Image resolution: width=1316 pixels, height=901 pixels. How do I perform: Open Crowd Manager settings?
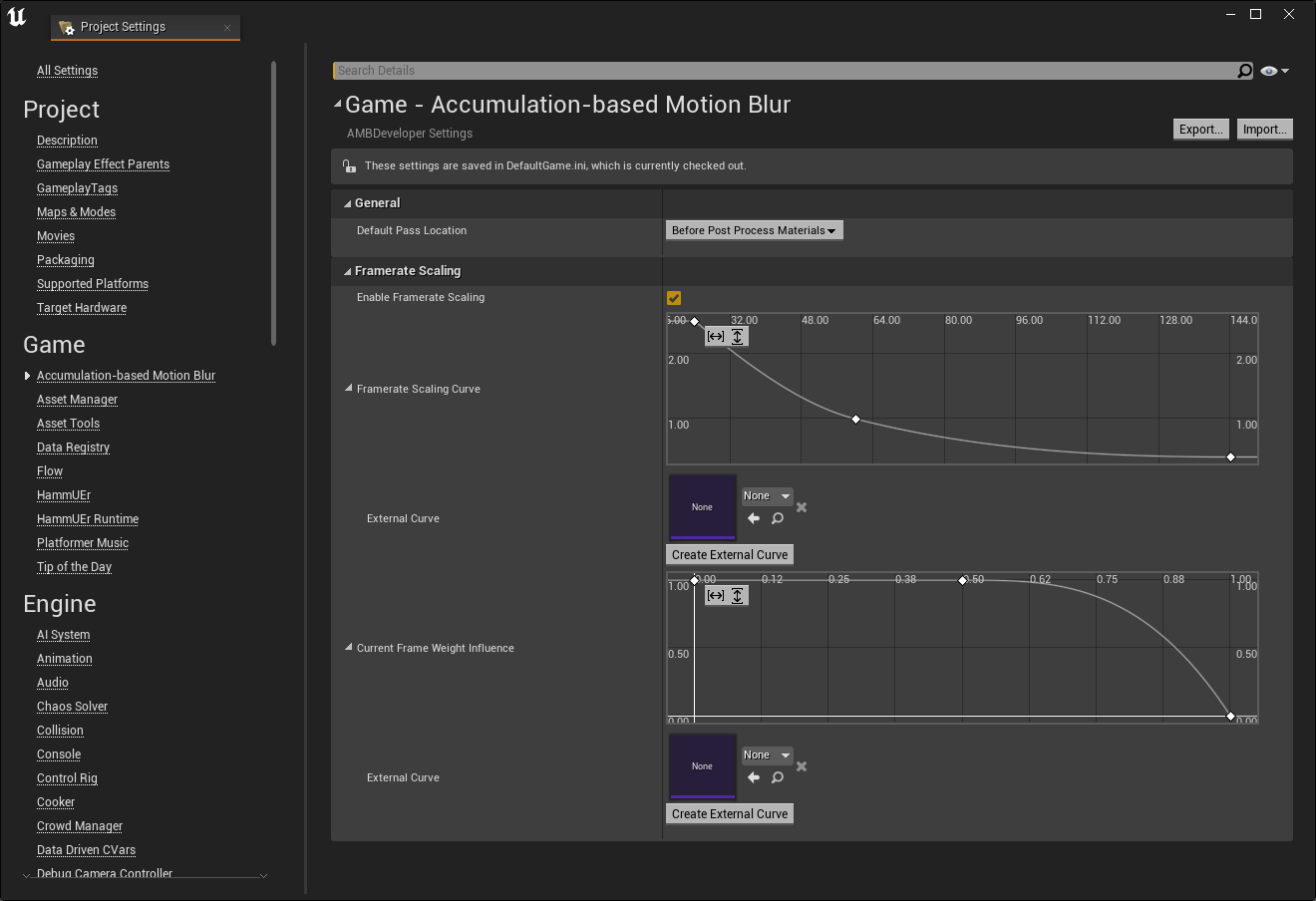click(x=80, y=826)
